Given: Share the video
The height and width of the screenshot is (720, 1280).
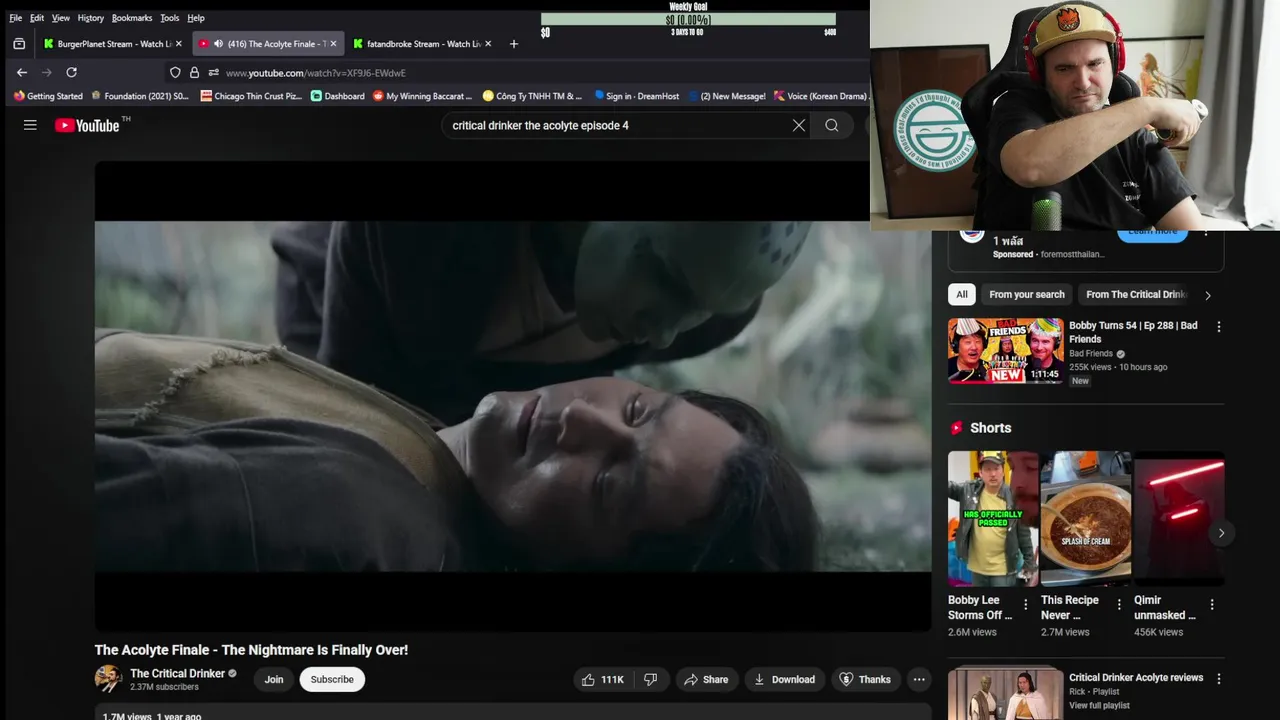Looking at the screenshot, I should [706, 679].
